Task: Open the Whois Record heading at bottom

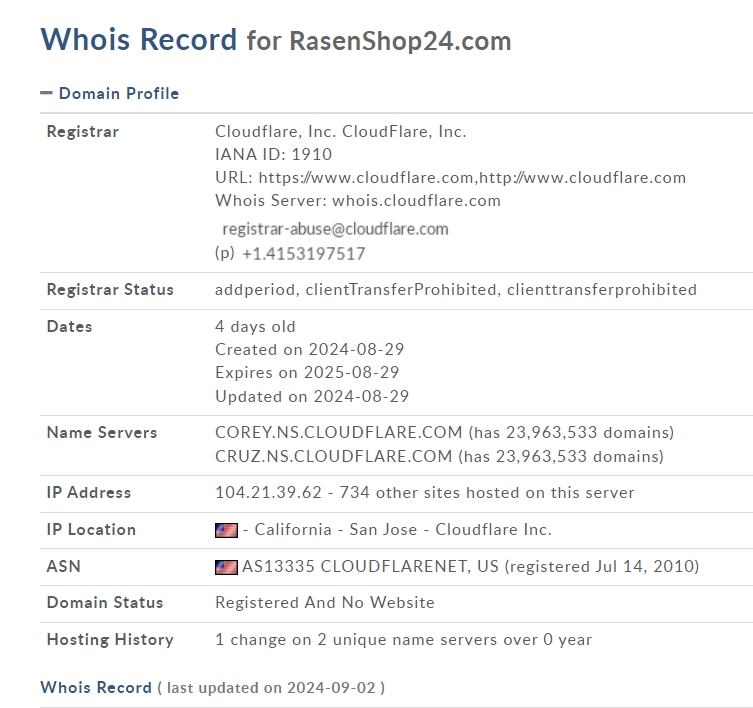Action: pyautogui.click(x=96, y=687)
